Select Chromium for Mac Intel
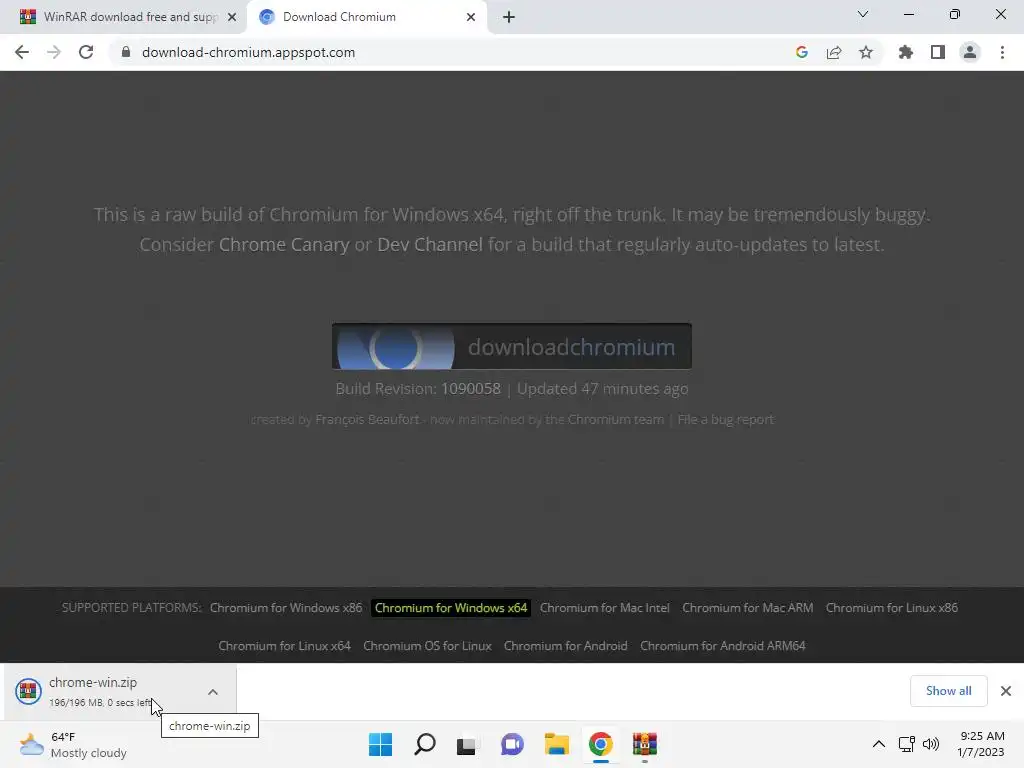Viewport: 1024px width, 768px height. click(x=605, y=608)
